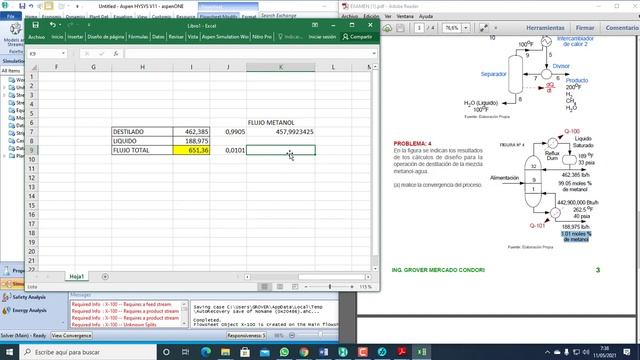640x360 pixels.
Task: Select the cell containing 457,9923425
Action: 281,132
